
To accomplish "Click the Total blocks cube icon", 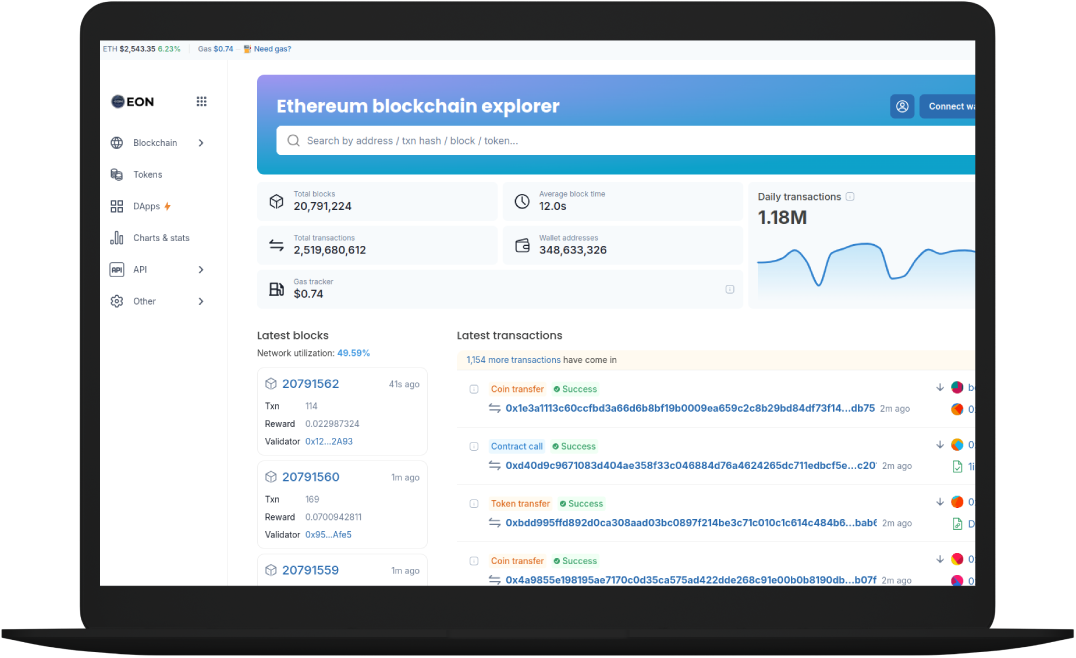I will pyautogui.click(x=276, y=201).
